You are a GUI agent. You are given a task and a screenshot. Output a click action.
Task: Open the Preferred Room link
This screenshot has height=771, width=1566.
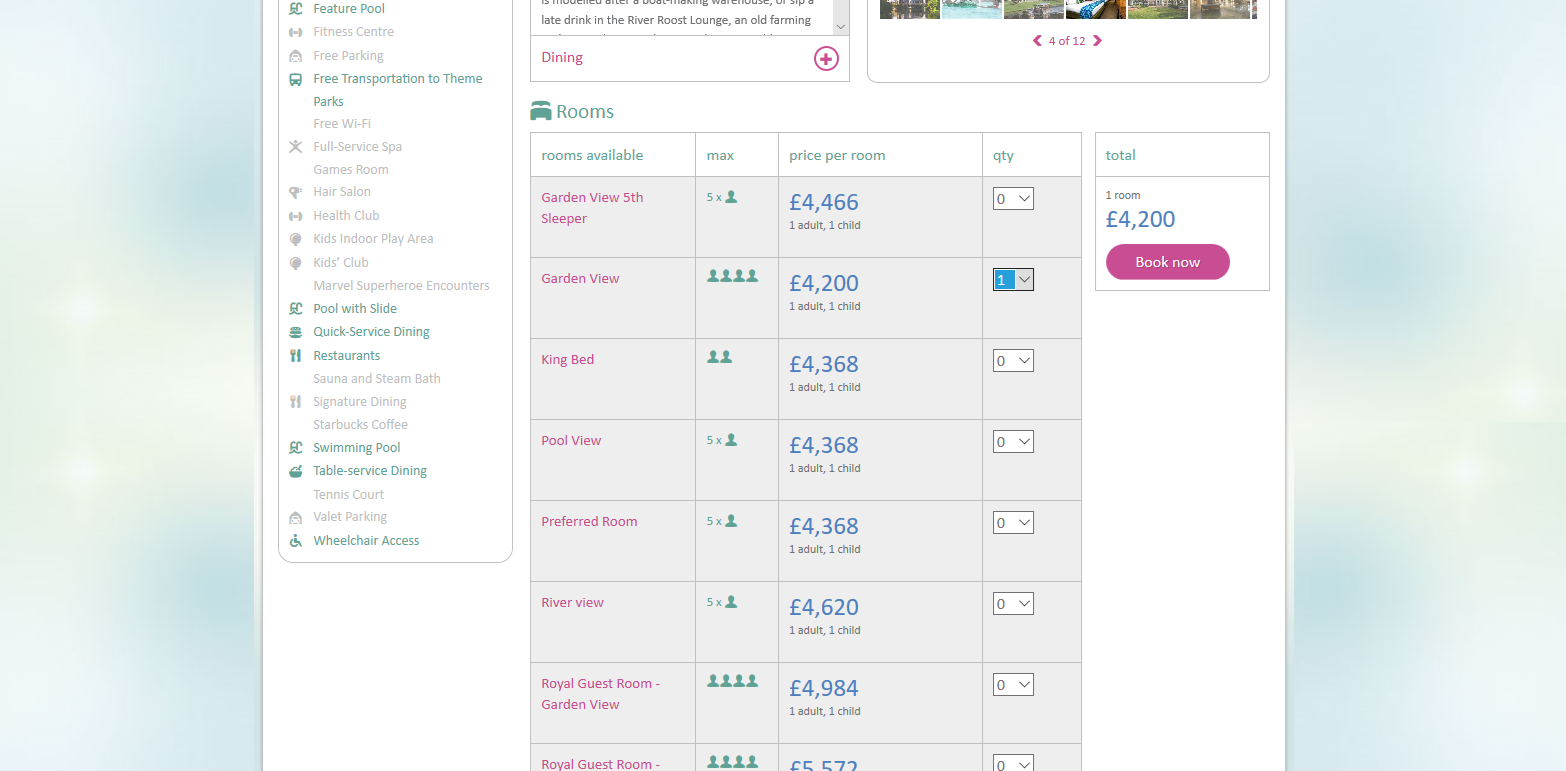pyautogui.click(x=589, y=522)
